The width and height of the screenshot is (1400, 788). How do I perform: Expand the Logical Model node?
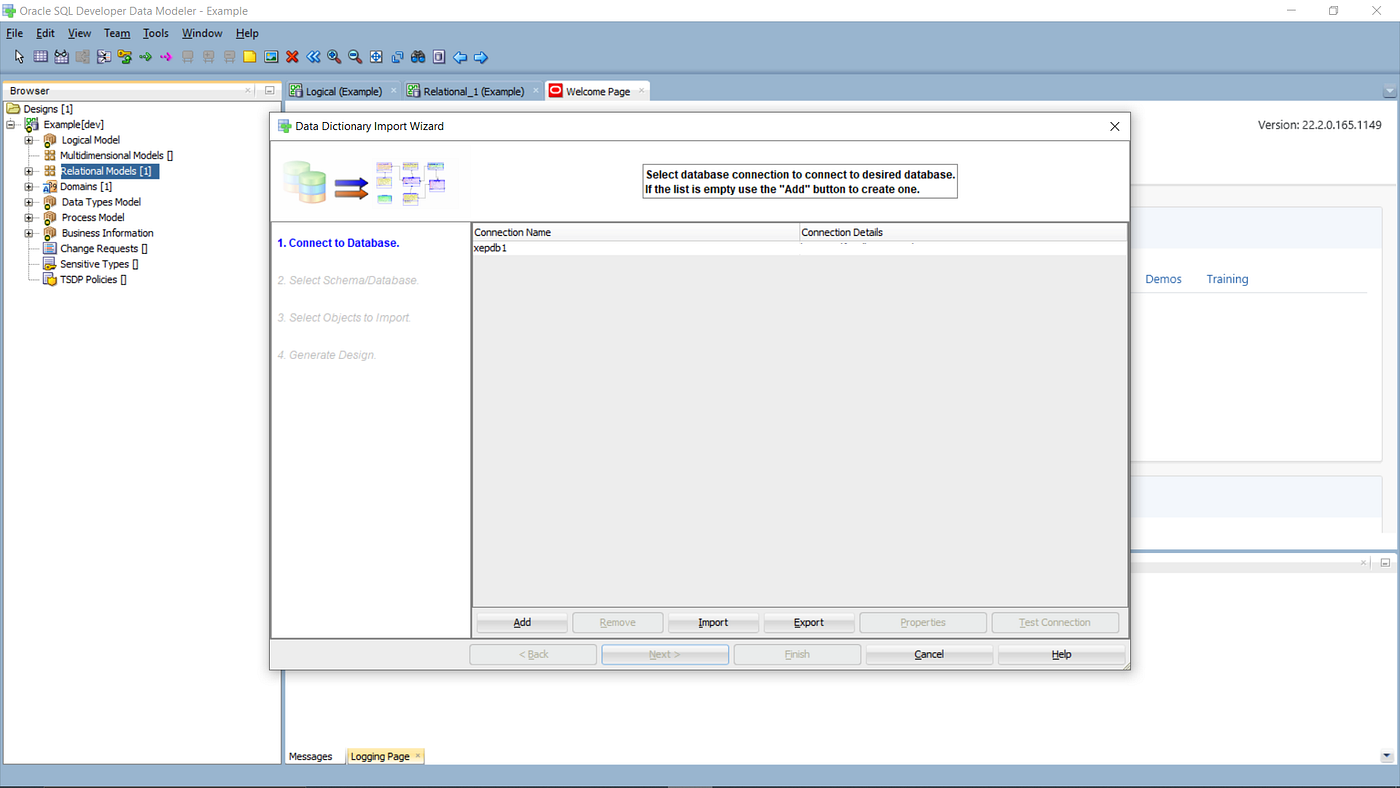tap(29, 140)
